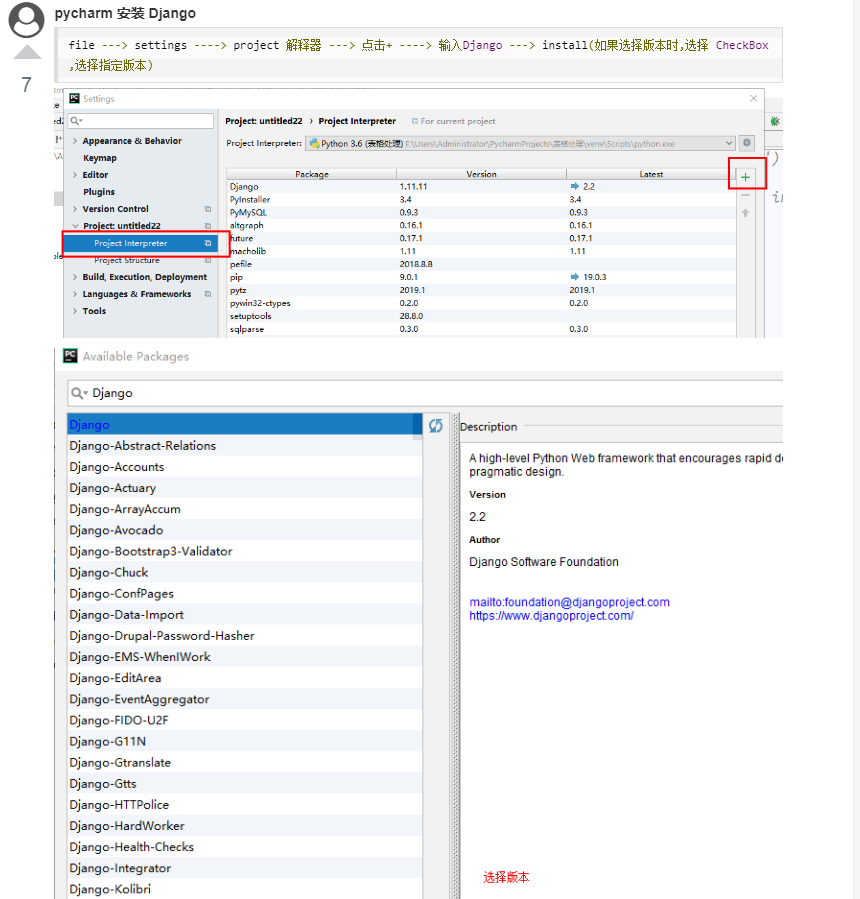The height and width of the screenshot is (899, 860).
Task: Click the upgrade package up-arrow button
Action: pos(745,213)
